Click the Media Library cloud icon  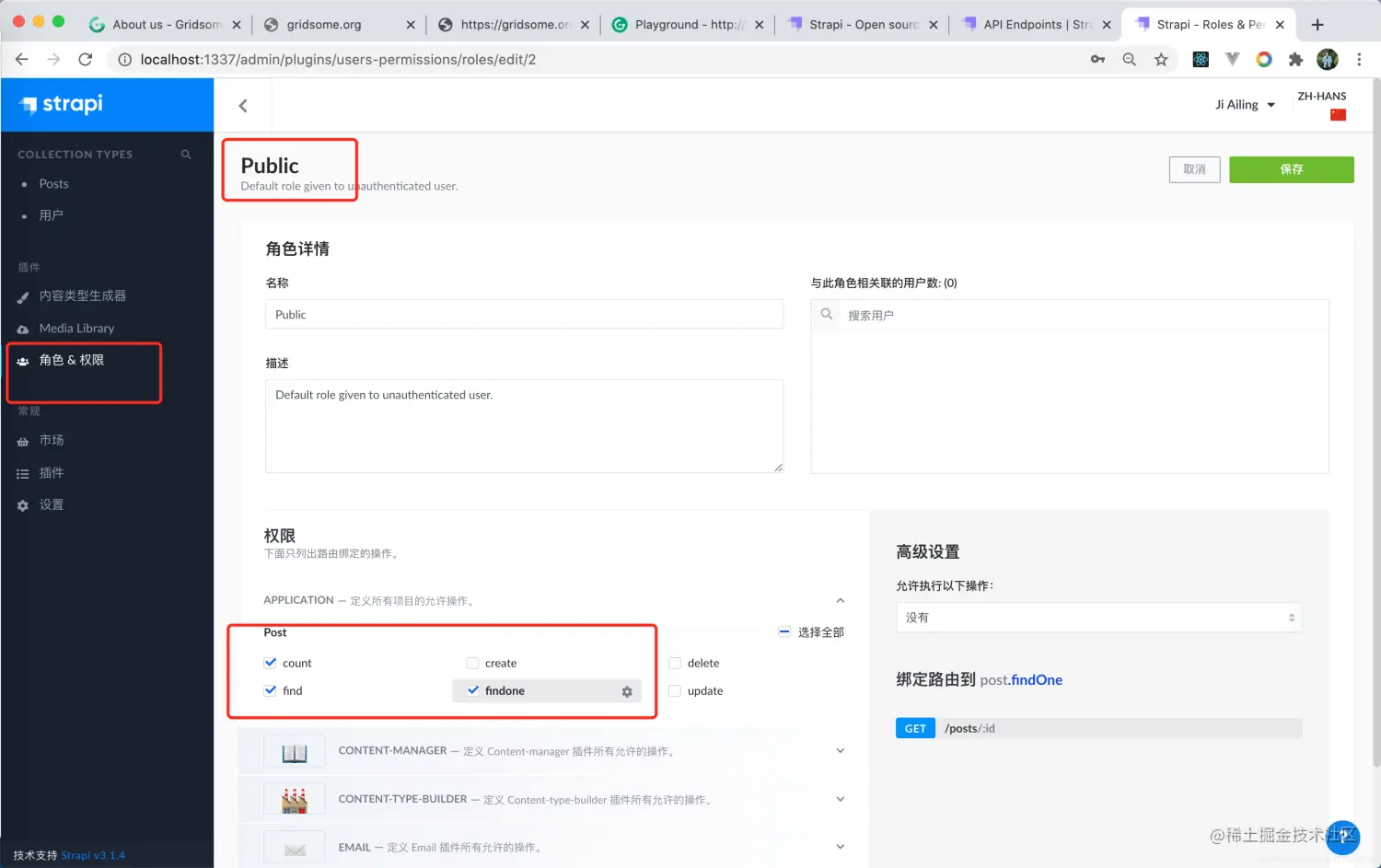[23, 330]
